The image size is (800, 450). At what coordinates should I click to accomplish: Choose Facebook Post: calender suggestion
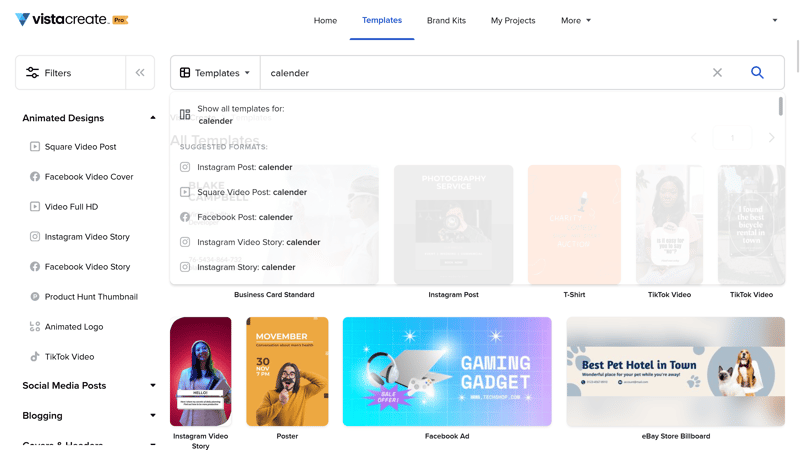244,217
